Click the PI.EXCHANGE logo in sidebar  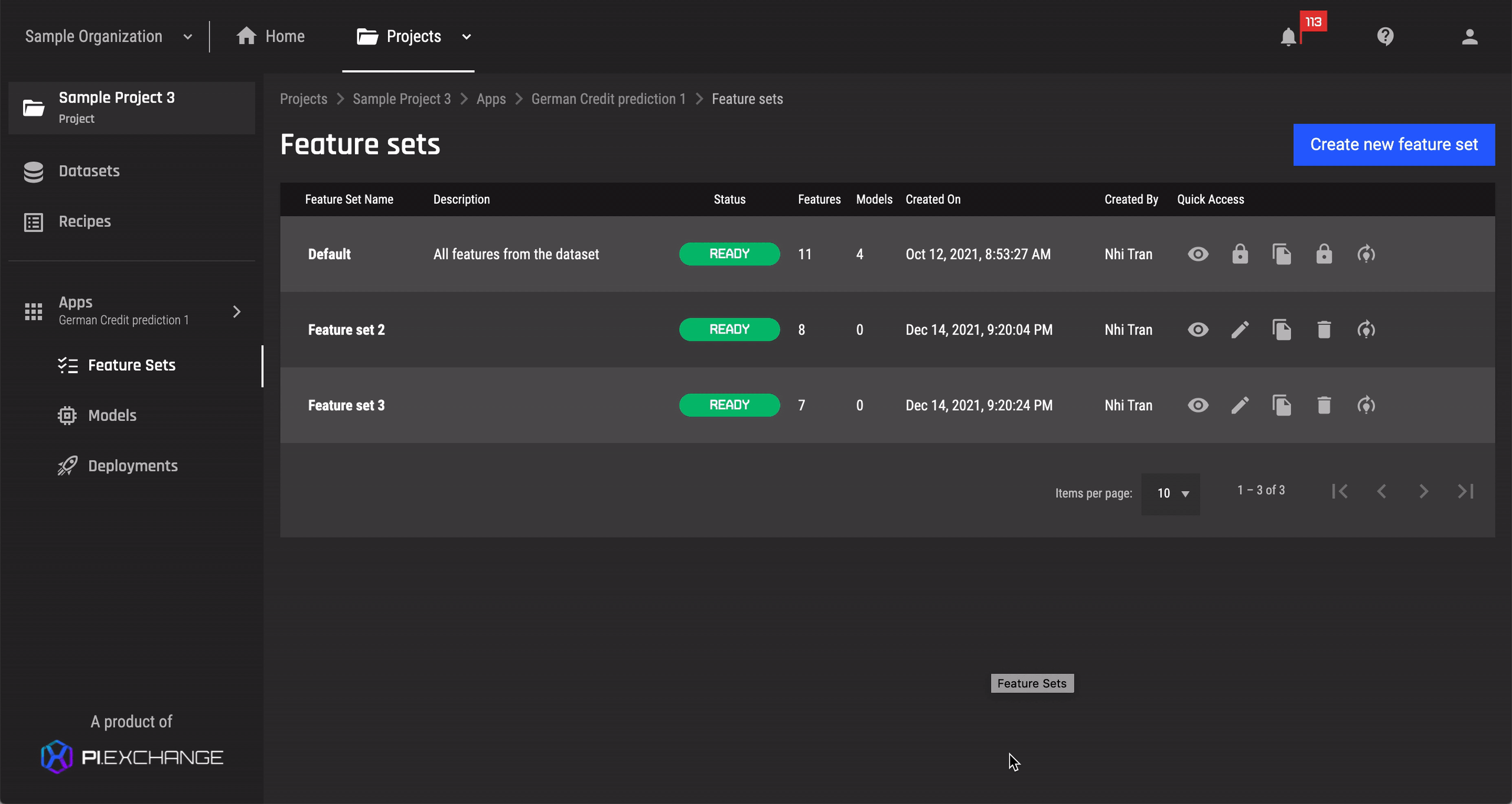(132, 757)
